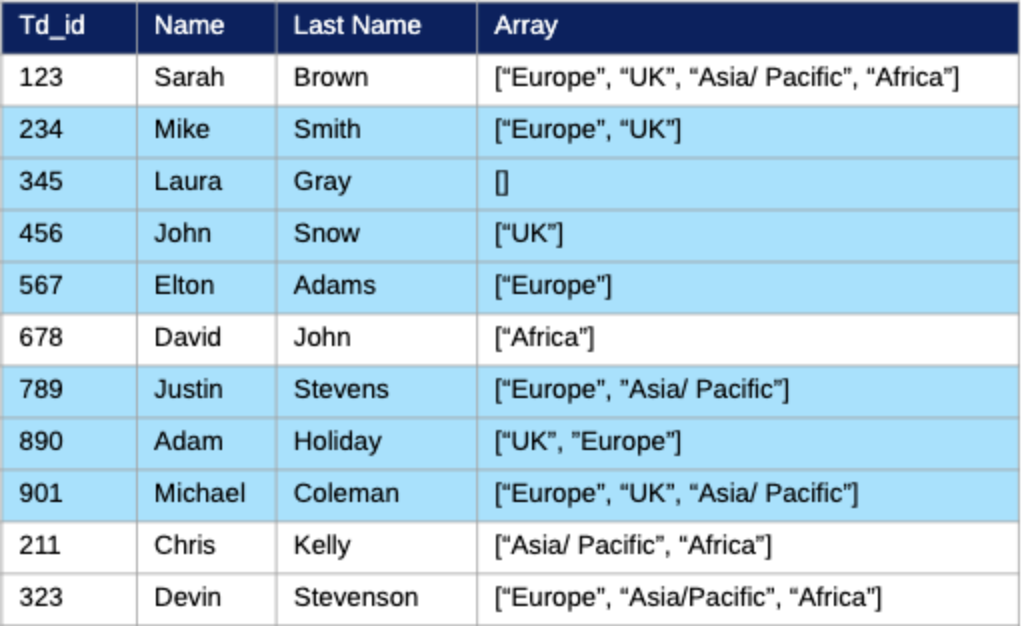
Task: Select the Array column header
Action: [x=525, y=26]
